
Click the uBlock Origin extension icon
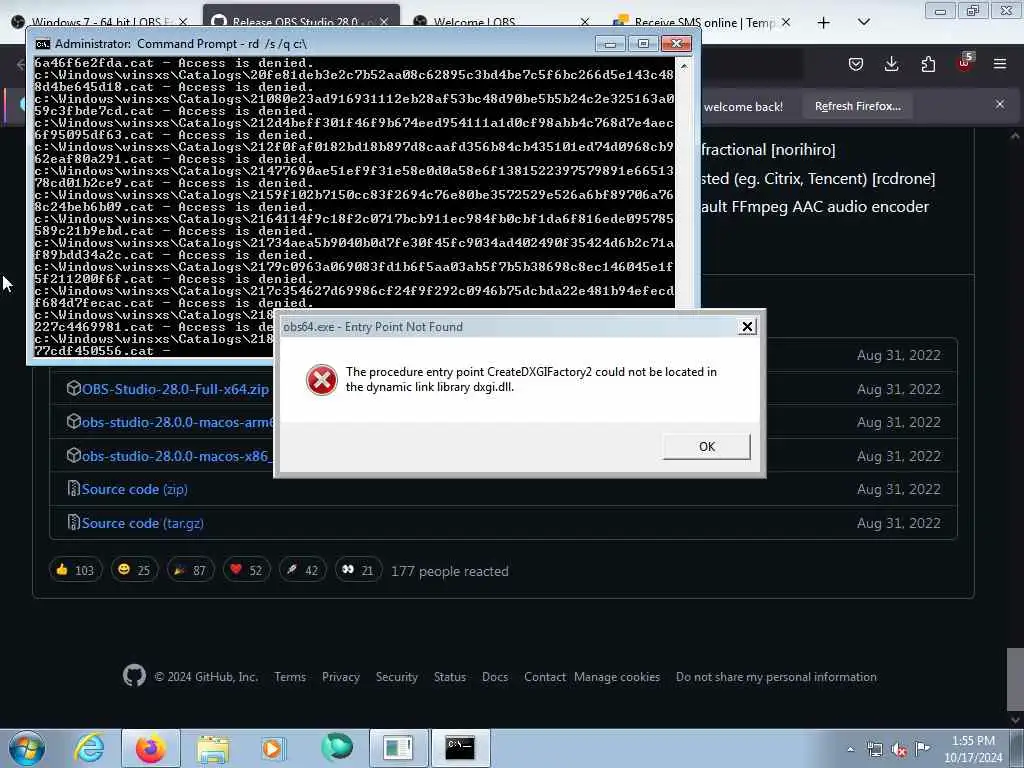(x=965, y=63)
